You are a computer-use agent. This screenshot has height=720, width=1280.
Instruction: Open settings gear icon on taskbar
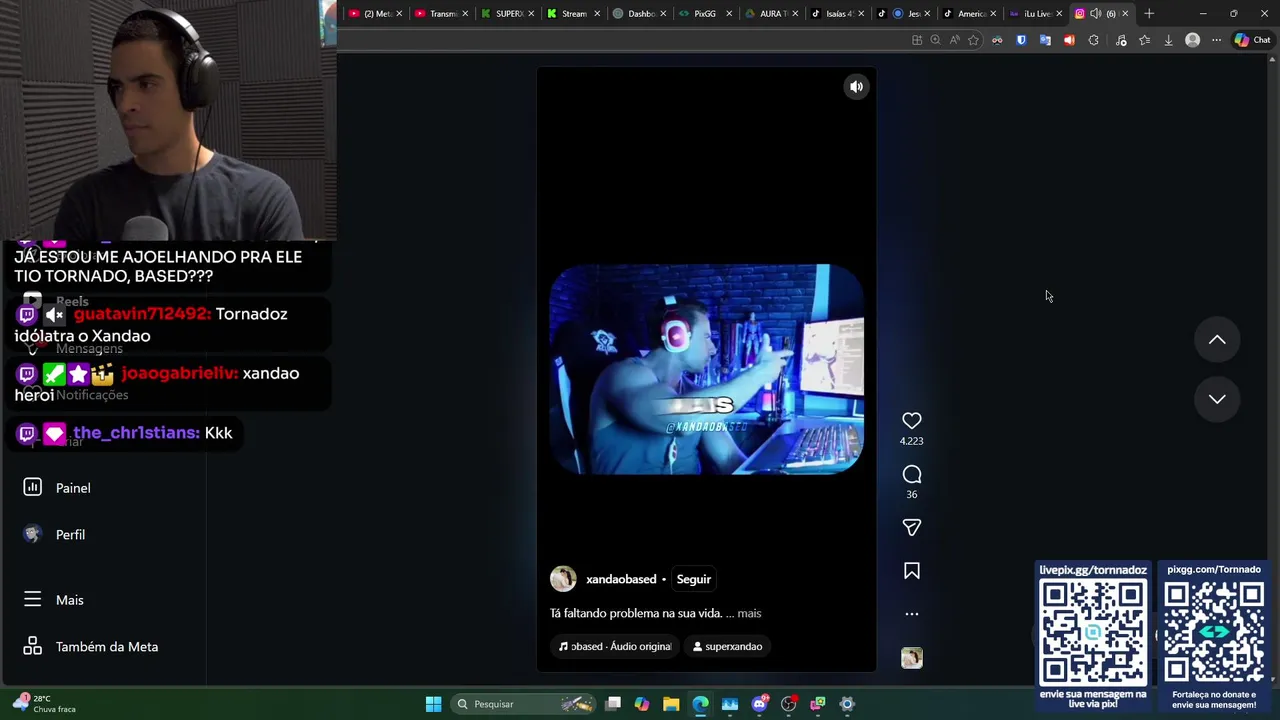847,704
